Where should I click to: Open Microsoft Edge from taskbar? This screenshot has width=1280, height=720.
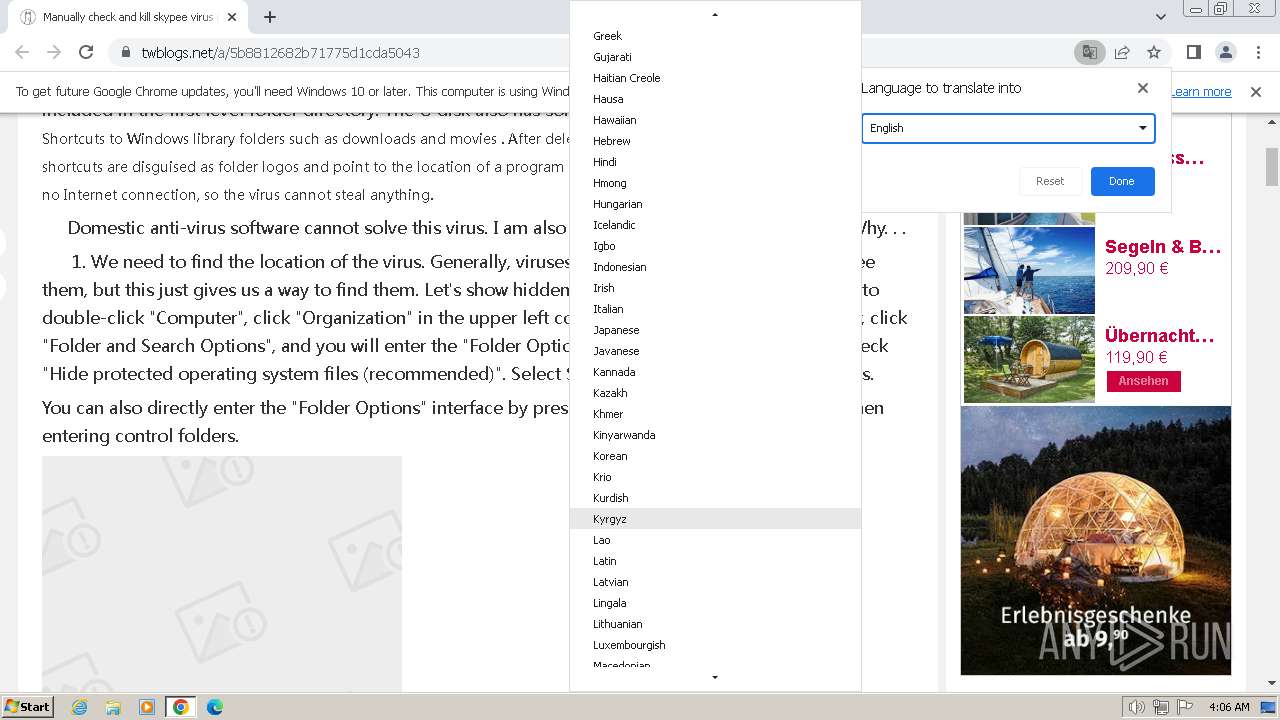tap(215, 707)
